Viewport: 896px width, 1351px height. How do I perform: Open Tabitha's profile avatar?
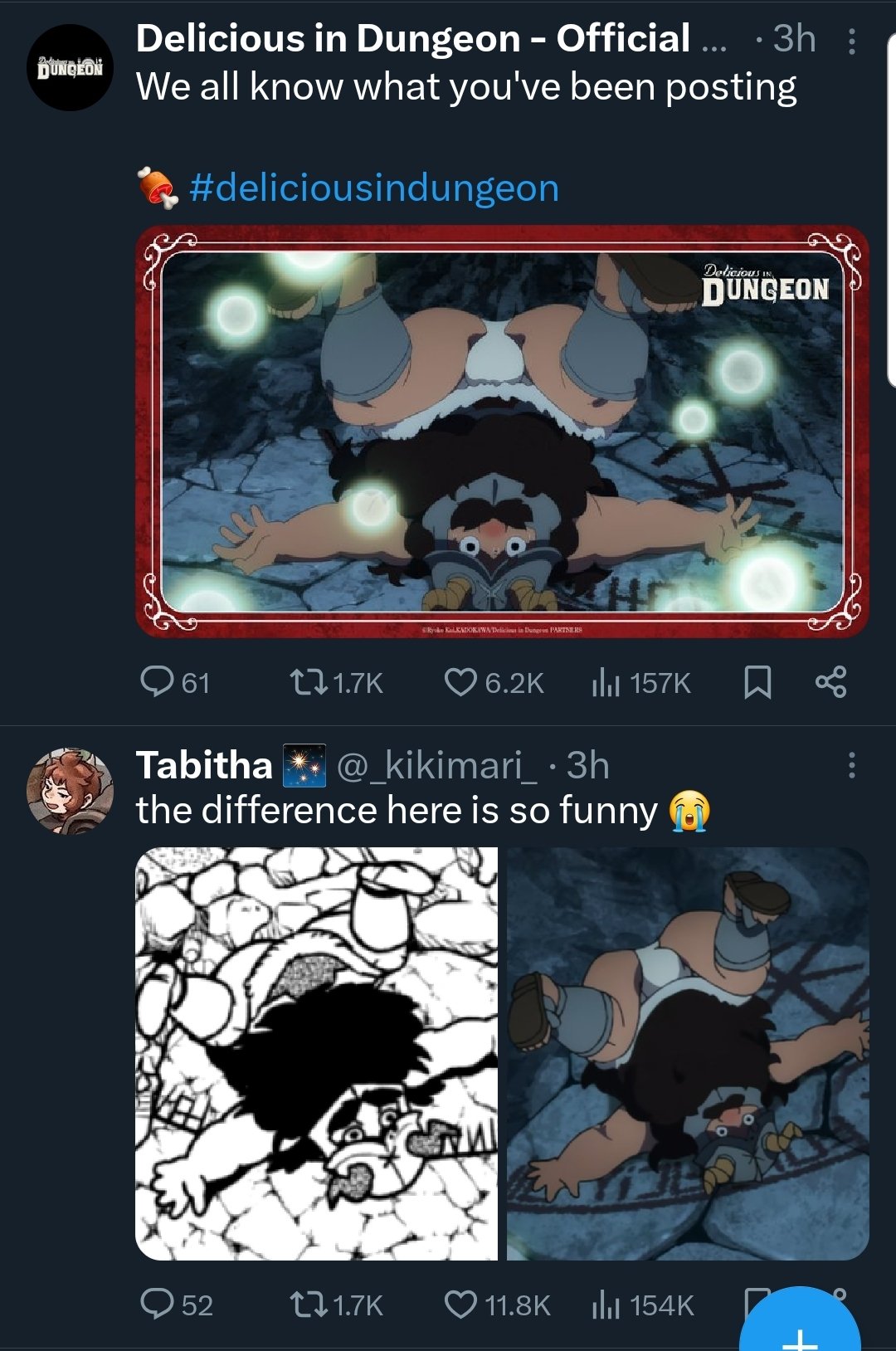[x=70, y=790]
